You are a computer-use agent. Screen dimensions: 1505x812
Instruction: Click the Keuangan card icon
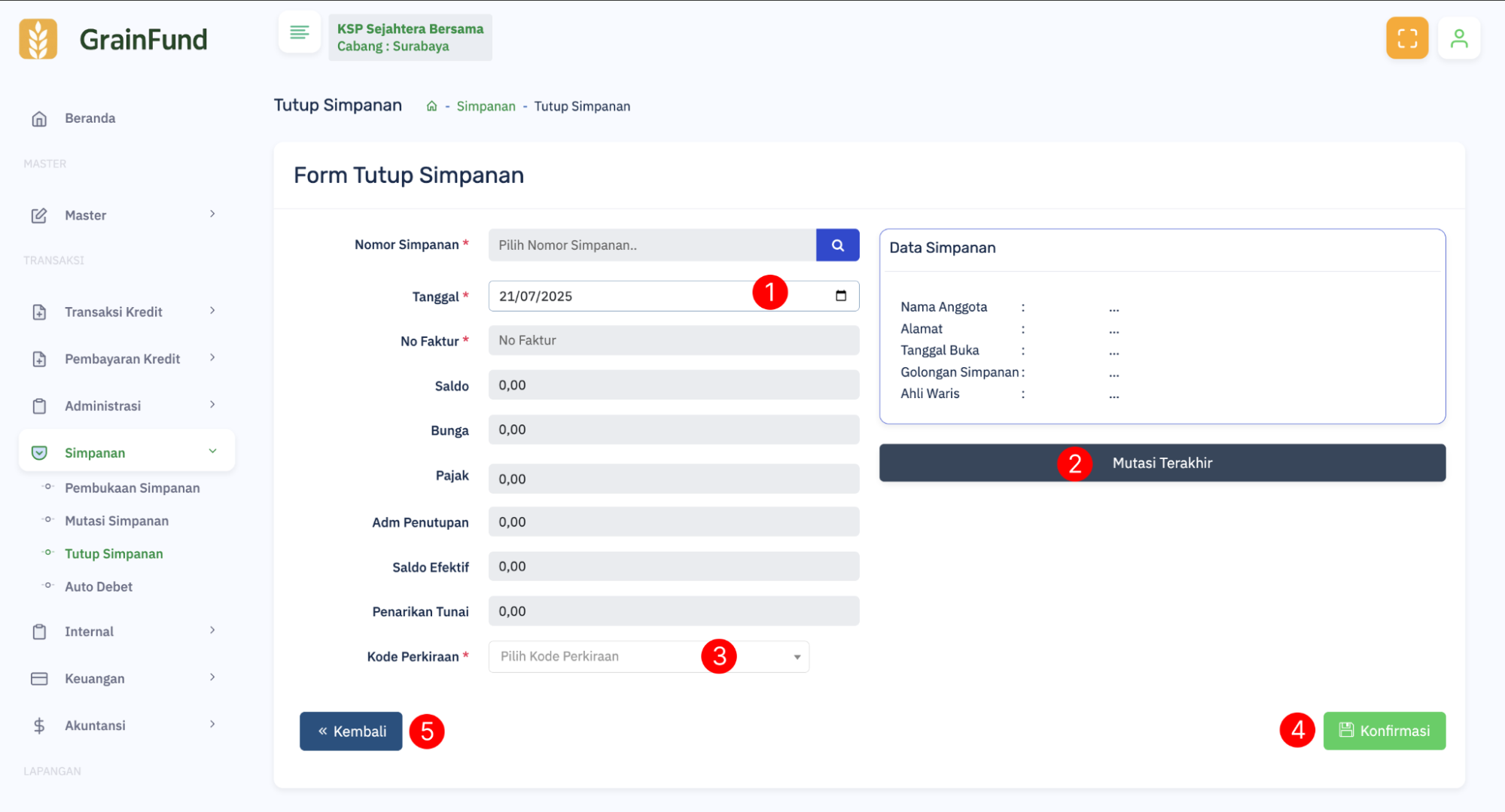(x=39, y=678)
